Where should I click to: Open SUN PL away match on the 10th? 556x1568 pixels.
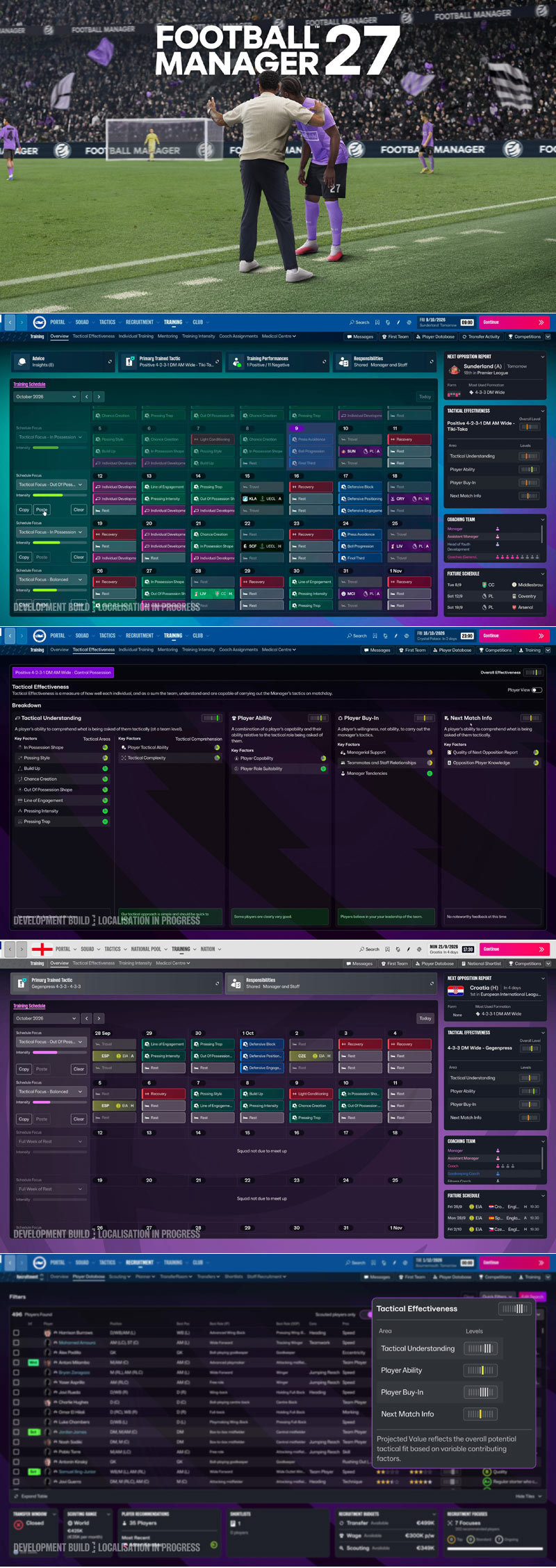point(361,451)
